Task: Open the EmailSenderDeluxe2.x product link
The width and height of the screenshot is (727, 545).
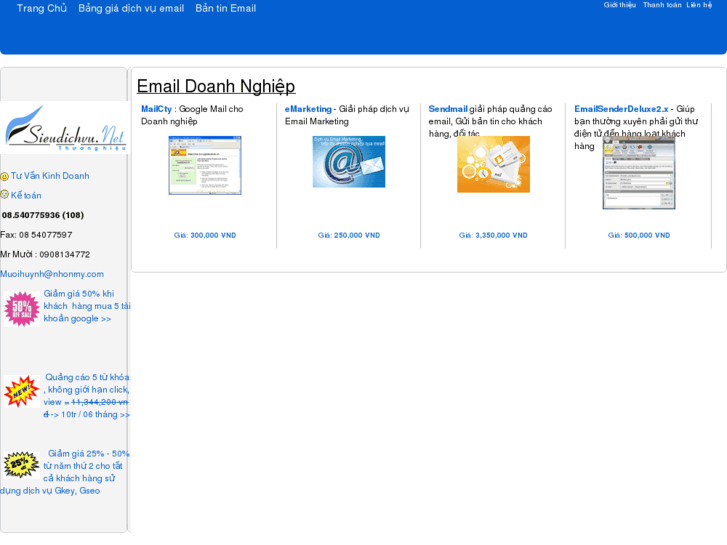Action: pos(621,109)
